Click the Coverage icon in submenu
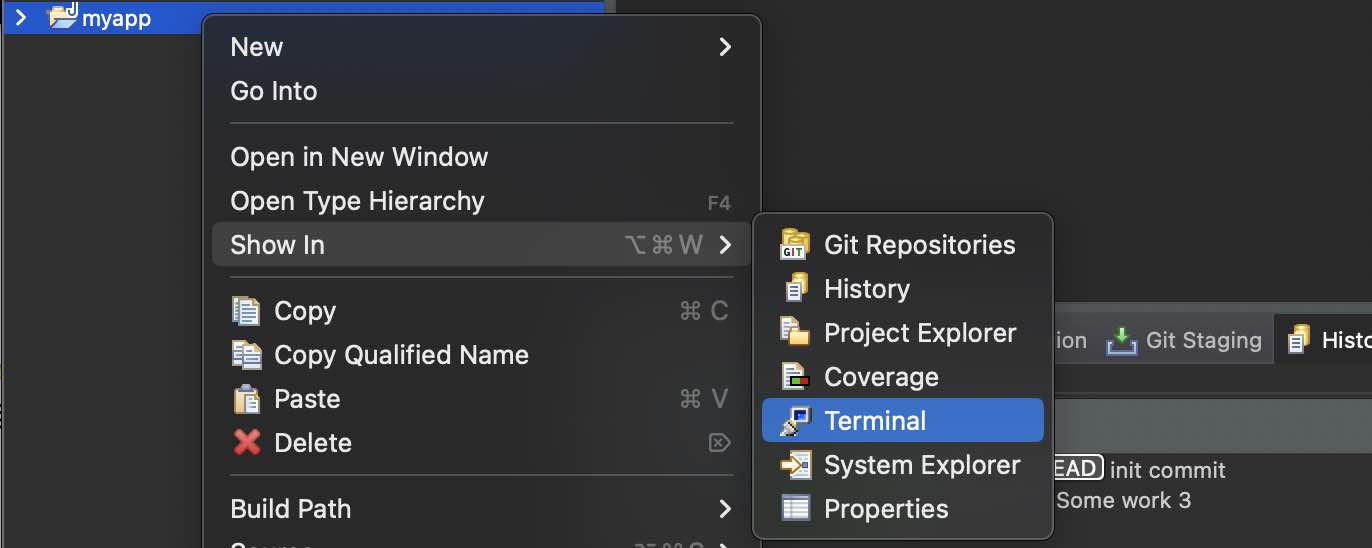 coord(794,377)
